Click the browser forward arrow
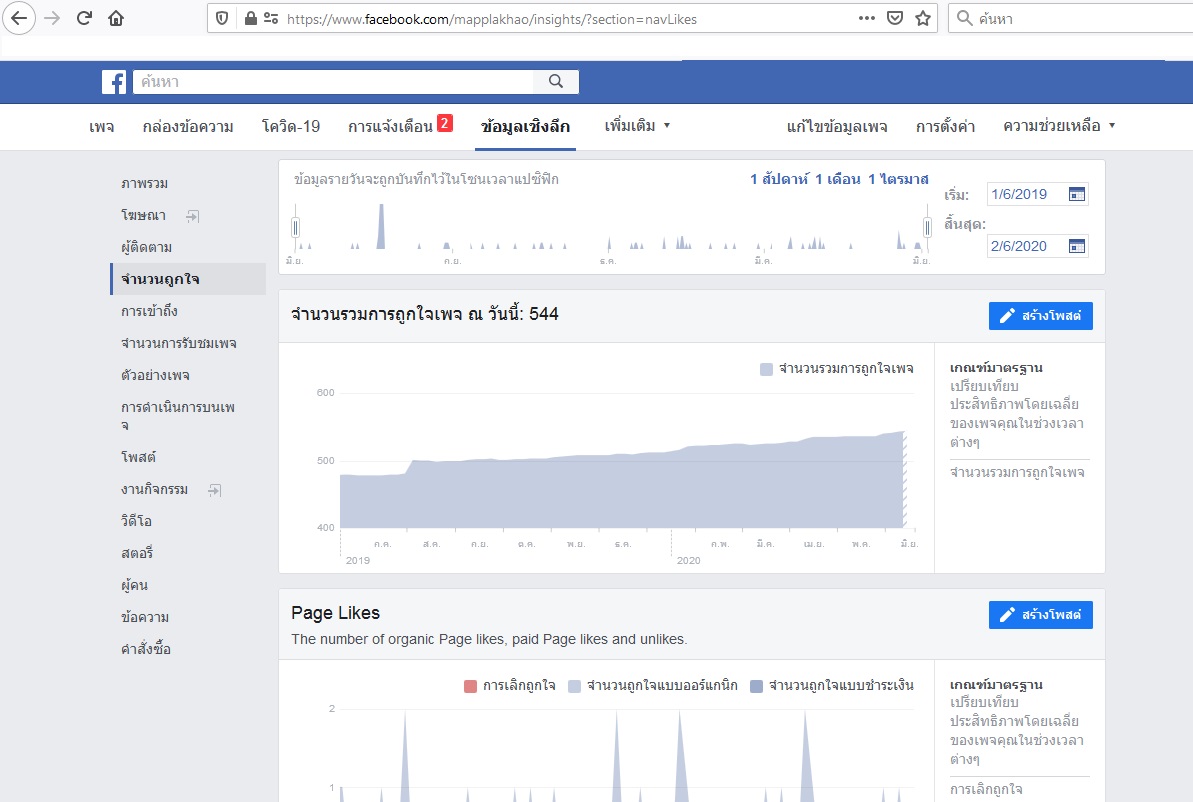This screenshot has height=802, width=1193. tap(52, 18)
